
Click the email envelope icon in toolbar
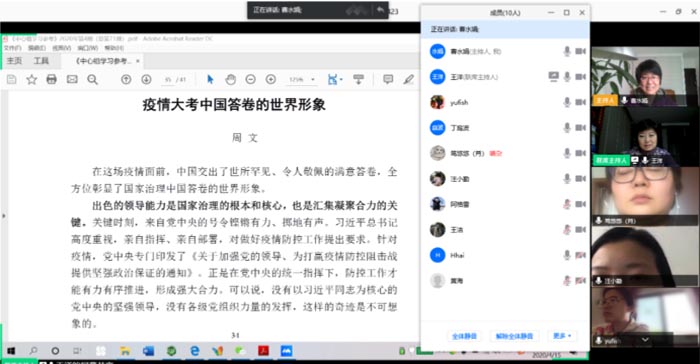pyautogui.click(x=72, y=79)
